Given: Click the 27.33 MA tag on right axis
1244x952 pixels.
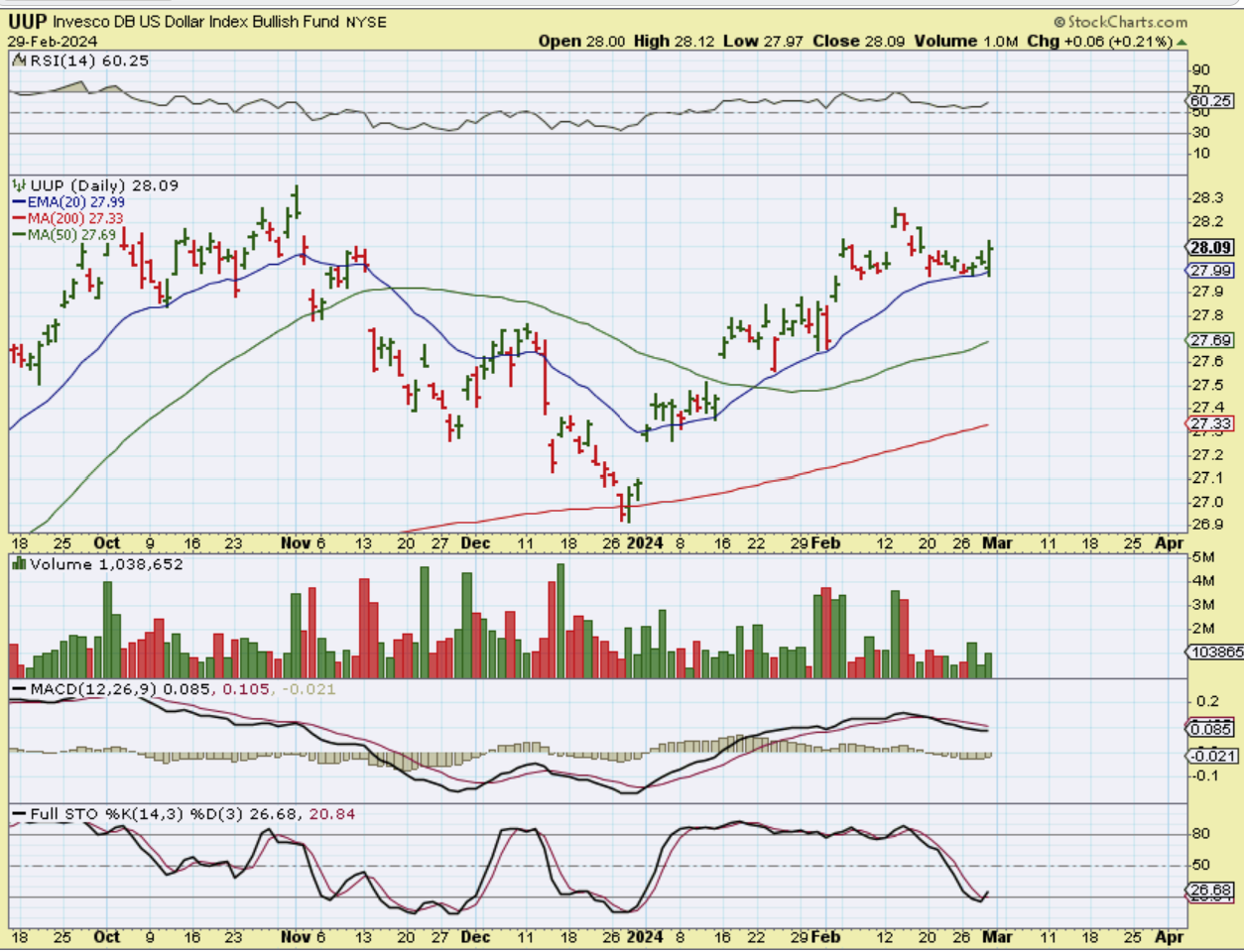Looking at the screenshot, I should (x=1210, y=423).
